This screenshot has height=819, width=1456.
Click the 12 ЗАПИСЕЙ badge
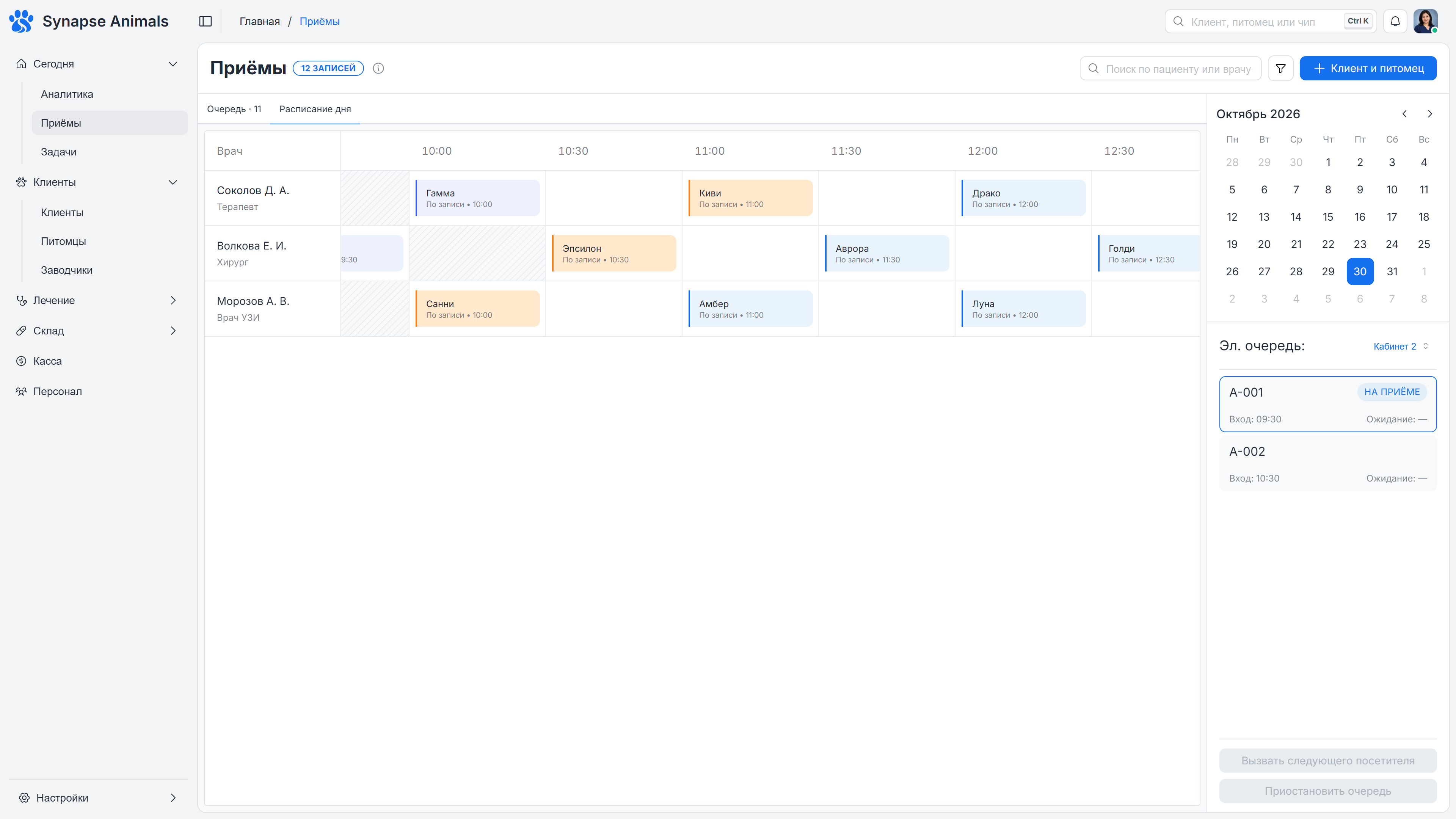click(328, 68)
